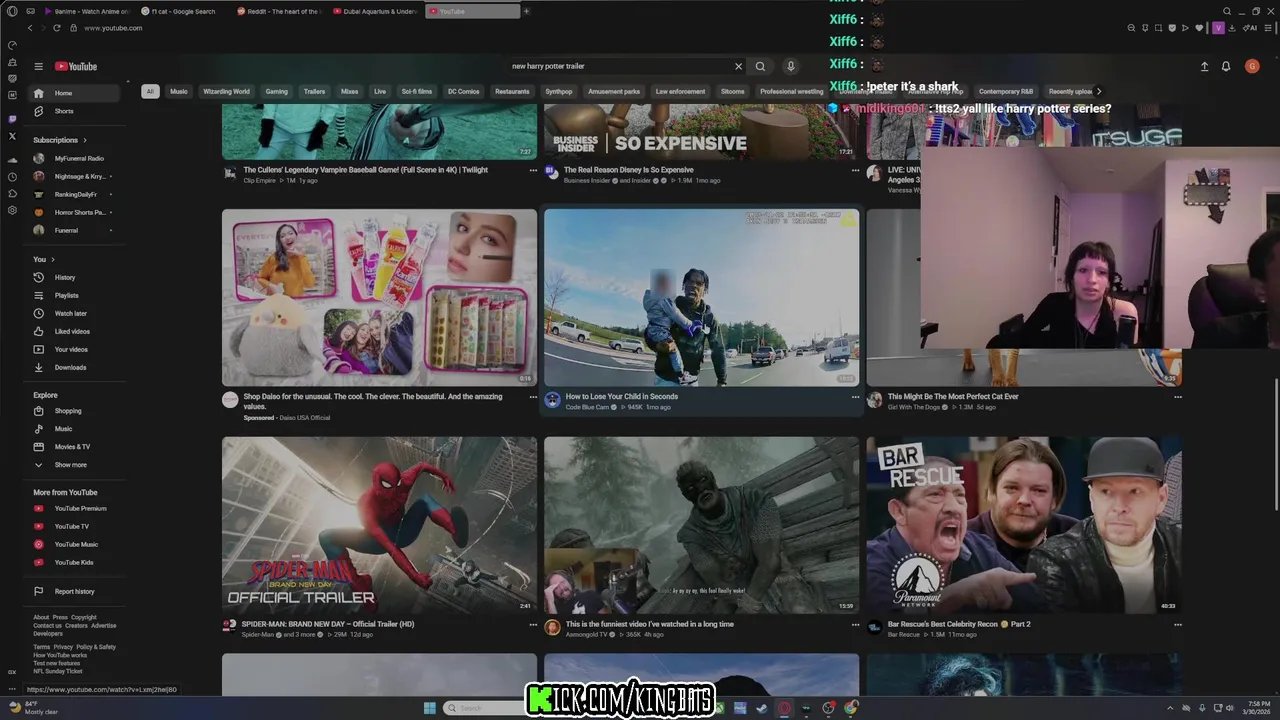
Task: Click the browser address bar URL
Action: coord(113,28)
